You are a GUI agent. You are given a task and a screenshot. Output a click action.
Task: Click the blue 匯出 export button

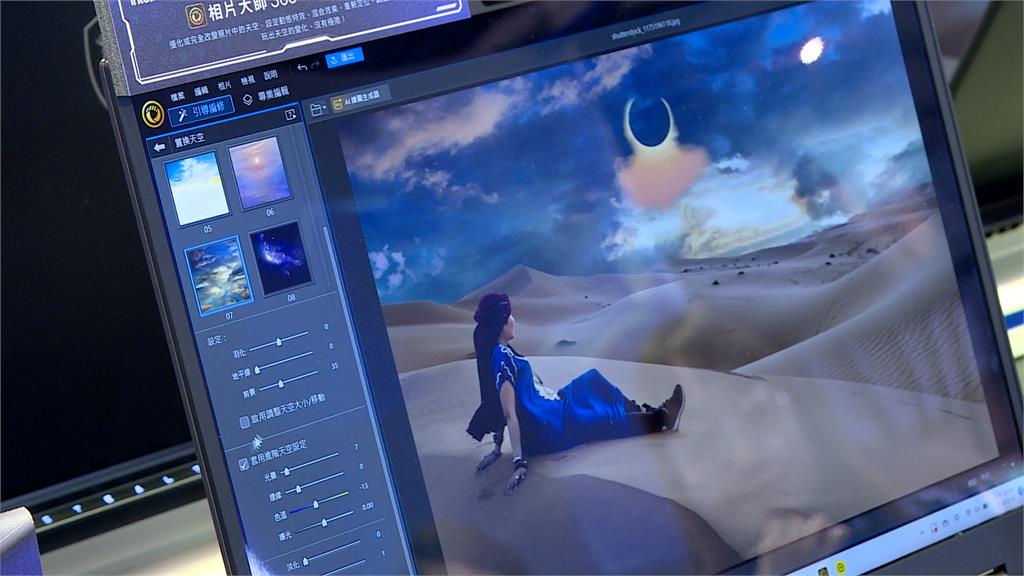point(344,57)
